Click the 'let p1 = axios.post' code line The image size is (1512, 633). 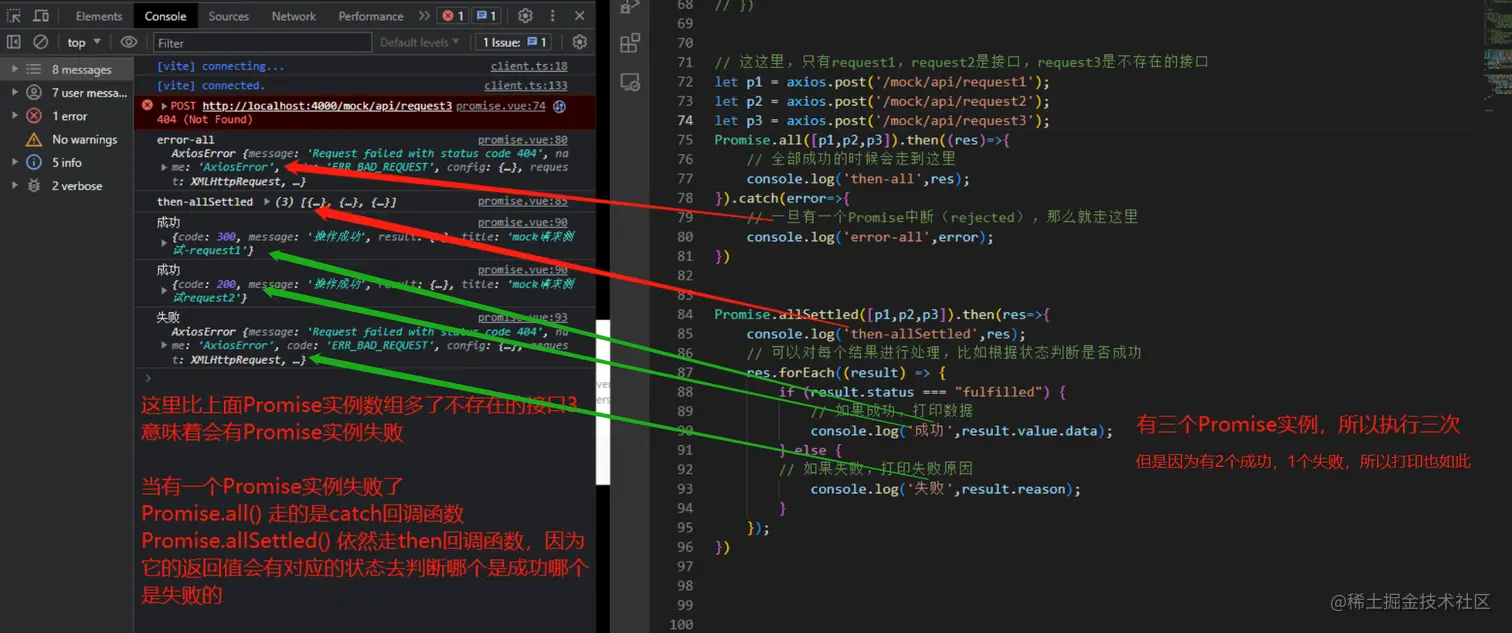(x=883, y=82)
